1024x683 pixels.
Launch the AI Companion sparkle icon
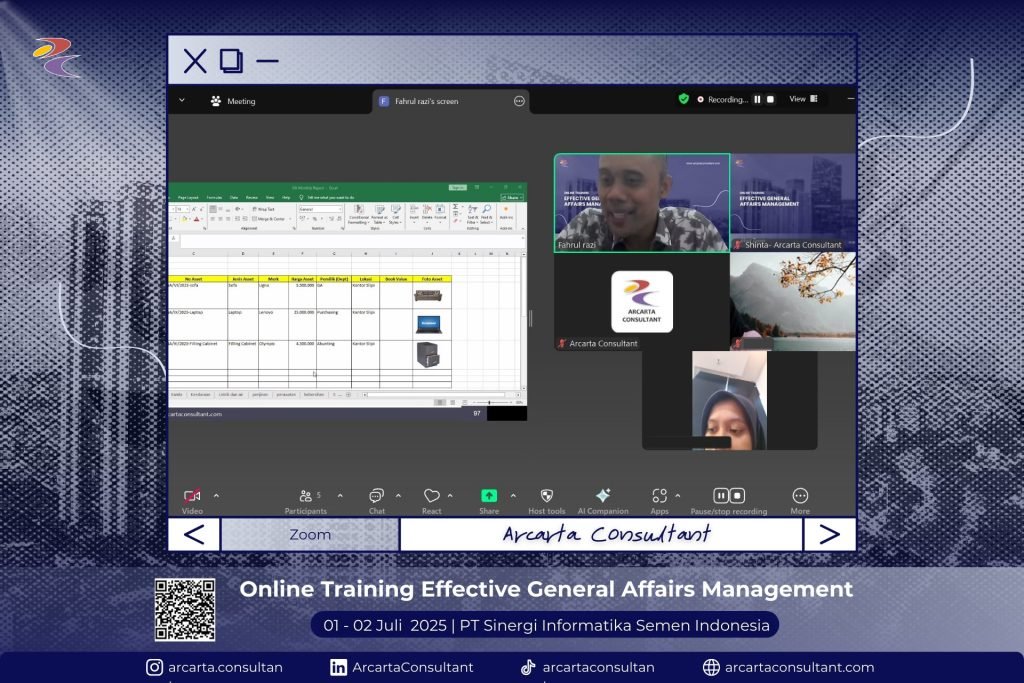[x=603, y=496]
